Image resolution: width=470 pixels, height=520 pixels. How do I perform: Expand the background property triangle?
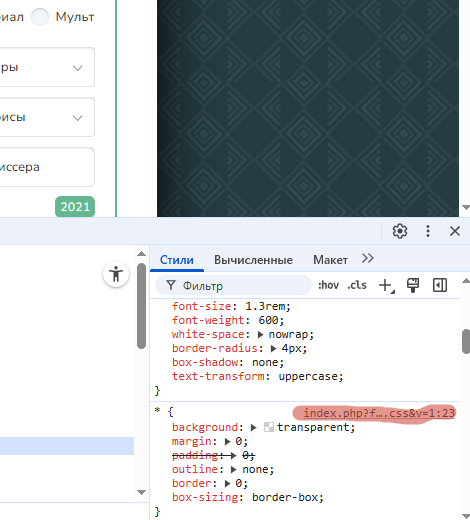(254, 427)
